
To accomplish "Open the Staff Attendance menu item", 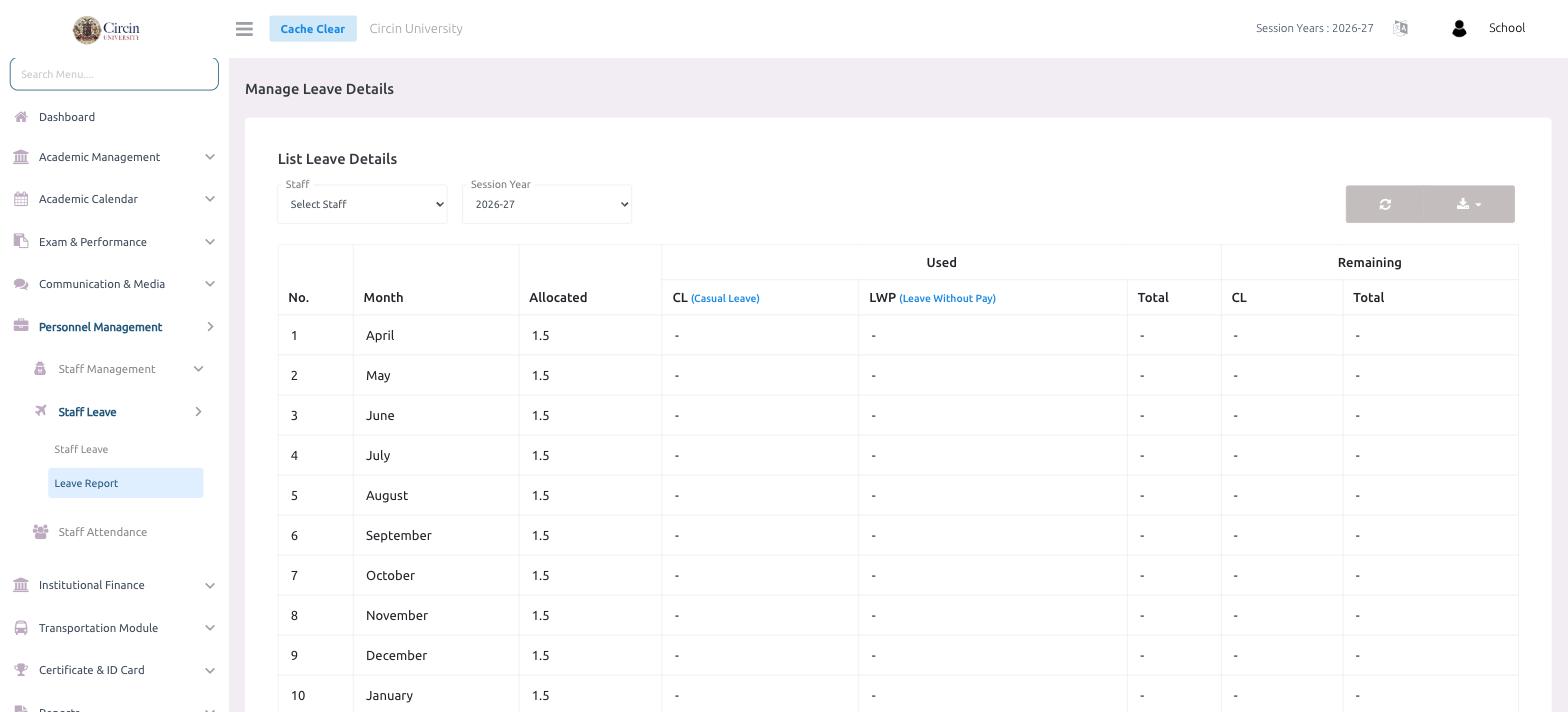I will point(102,532).
